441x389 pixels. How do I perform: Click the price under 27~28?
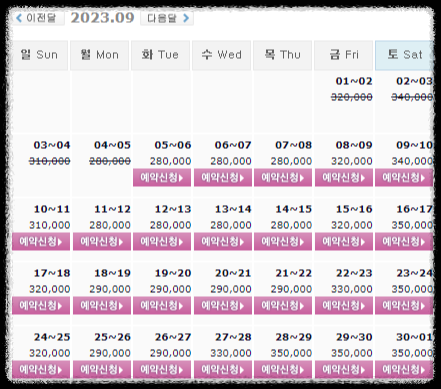(x=231, y=353)
